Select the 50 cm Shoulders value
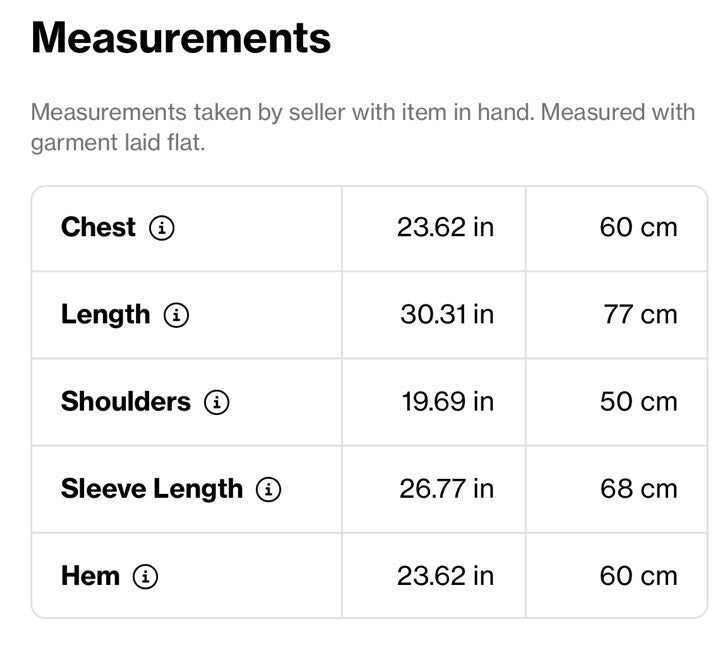The width and height of the screenshot is (718, 660). (638, 402)
